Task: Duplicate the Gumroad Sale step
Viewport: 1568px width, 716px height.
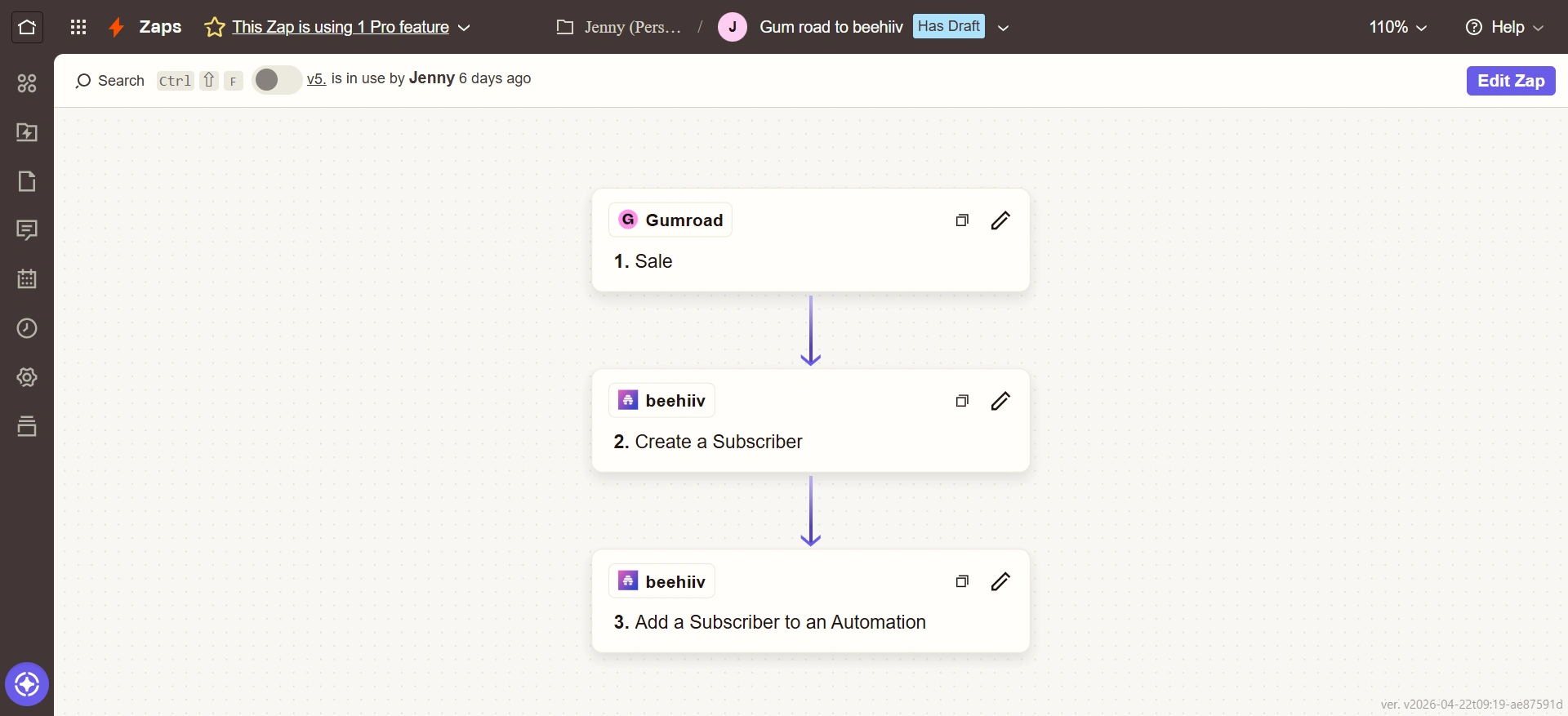Action: click(x=962, y=220)
